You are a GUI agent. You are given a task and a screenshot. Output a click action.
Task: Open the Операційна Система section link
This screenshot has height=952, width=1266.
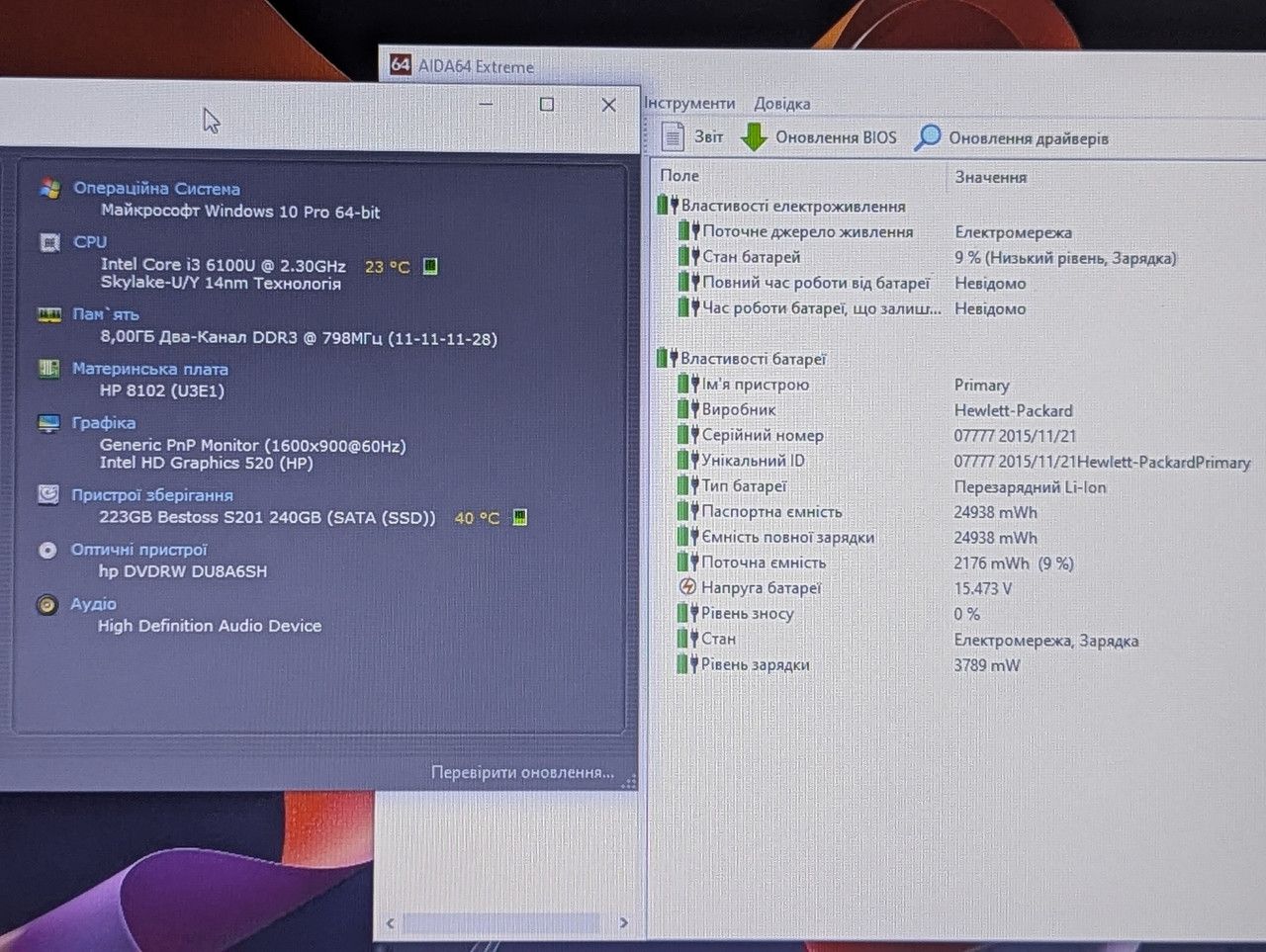point(156,188)
